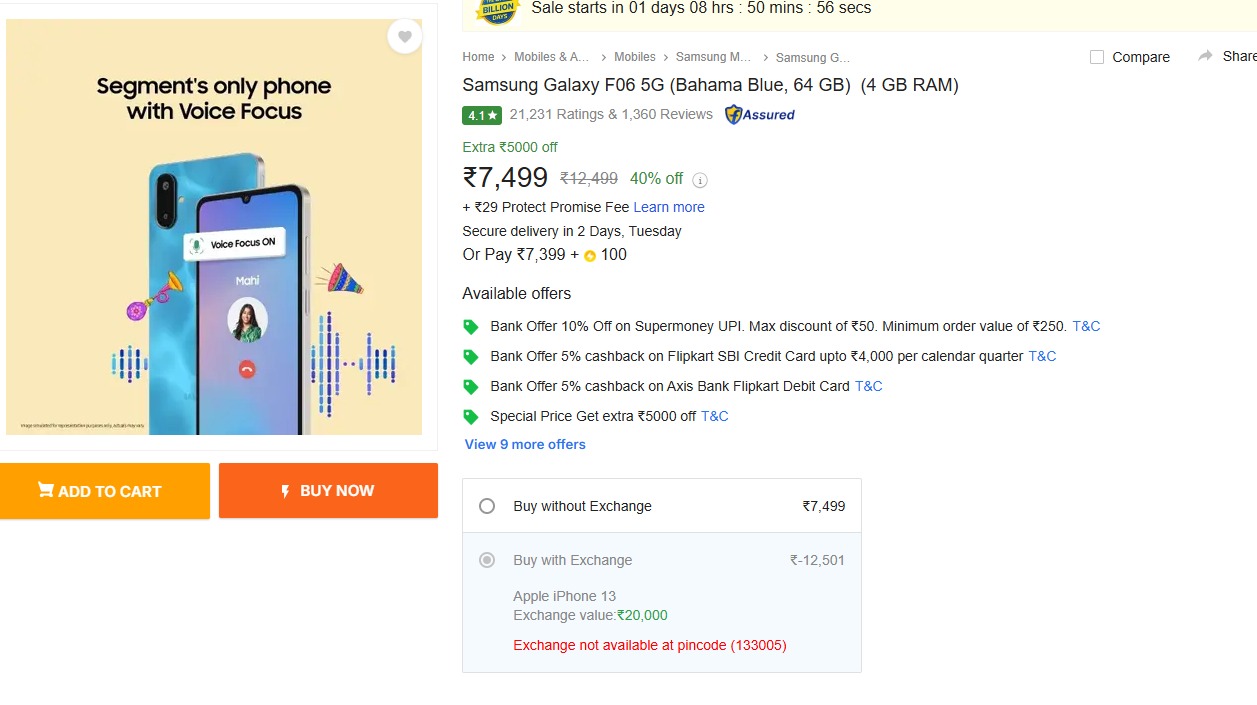The width and height of the screenshot is (1257, 705).
Task: Open Learn more about Protect Promise Fee
Action: click(669, 207)
